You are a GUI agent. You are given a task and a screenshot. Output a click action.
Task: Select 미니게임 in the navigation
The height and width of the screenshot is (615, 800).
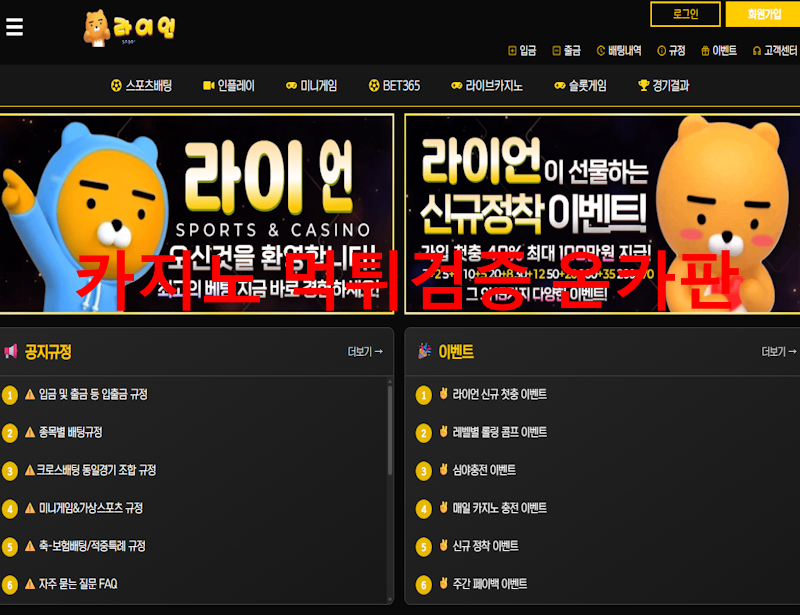coord(311,85)
